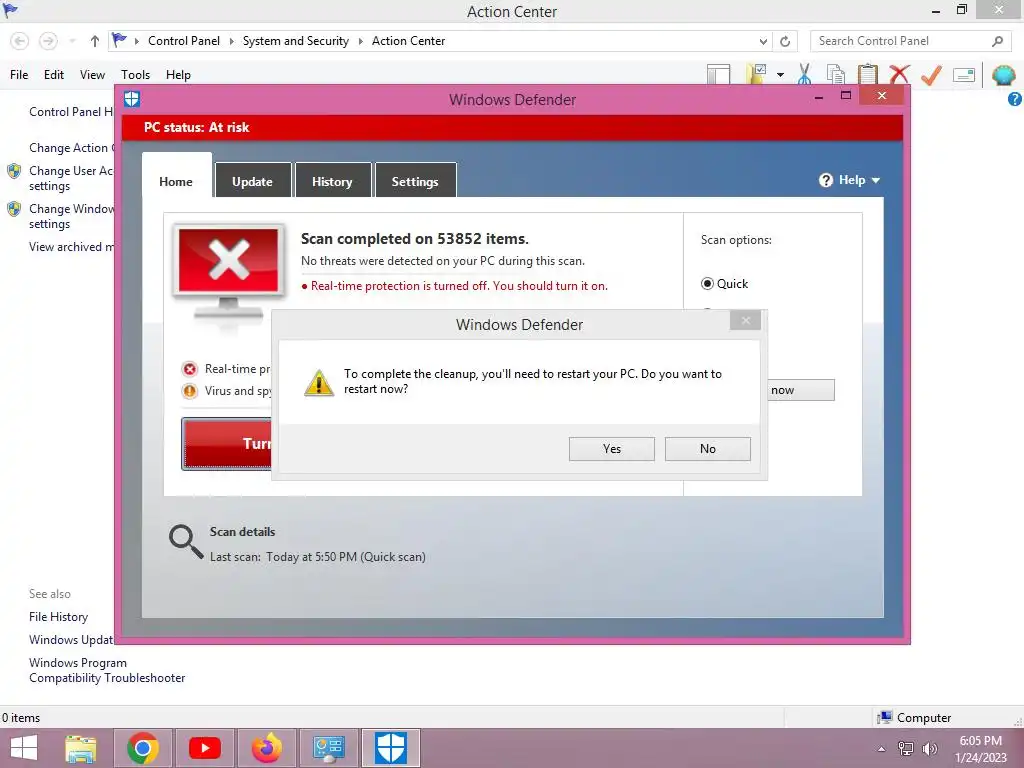Click the orange checkmark icon

coord(931,74)
